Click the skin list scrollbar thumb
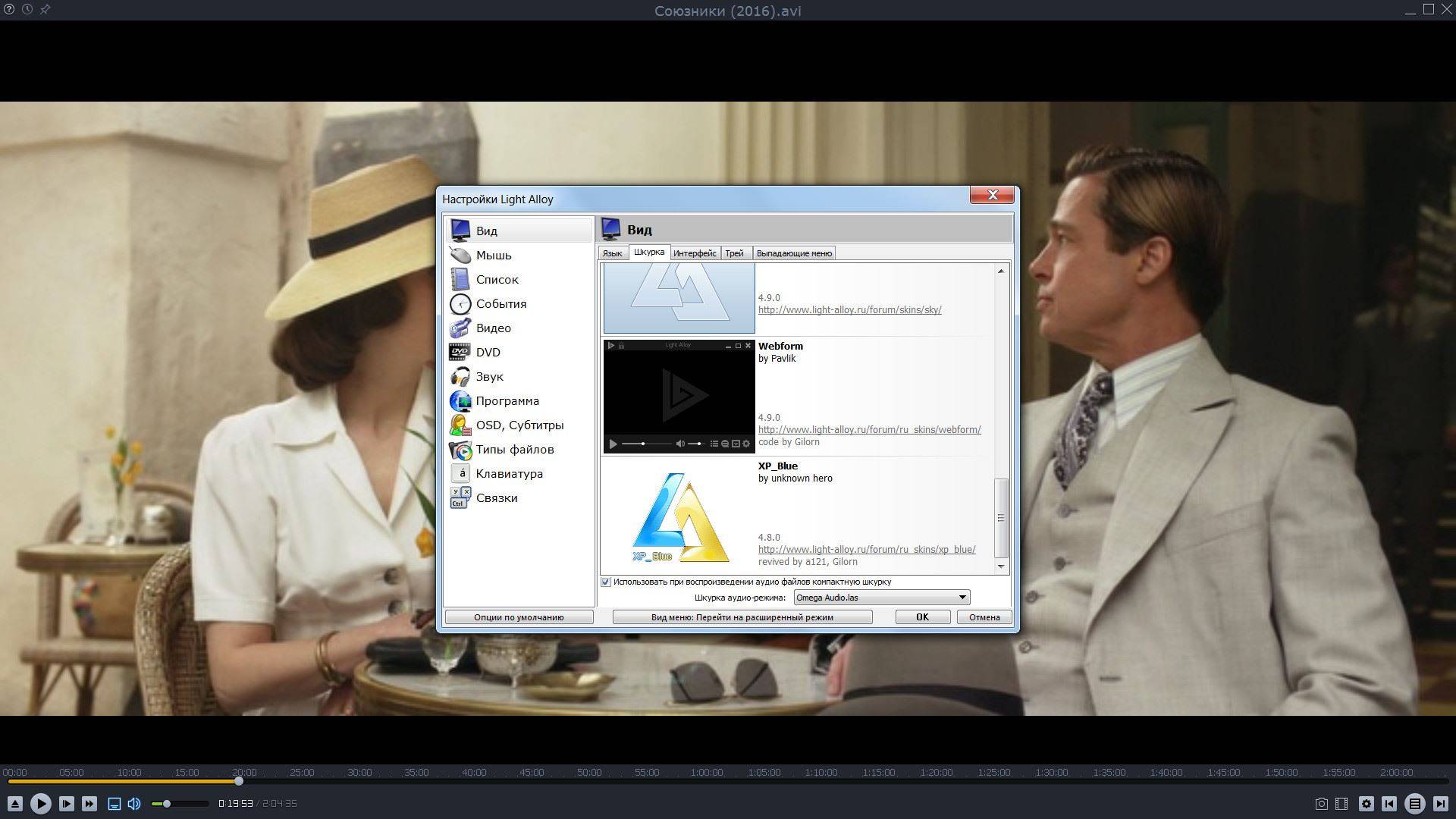Screen dimensions: 1456x819 pos(1001,518)
